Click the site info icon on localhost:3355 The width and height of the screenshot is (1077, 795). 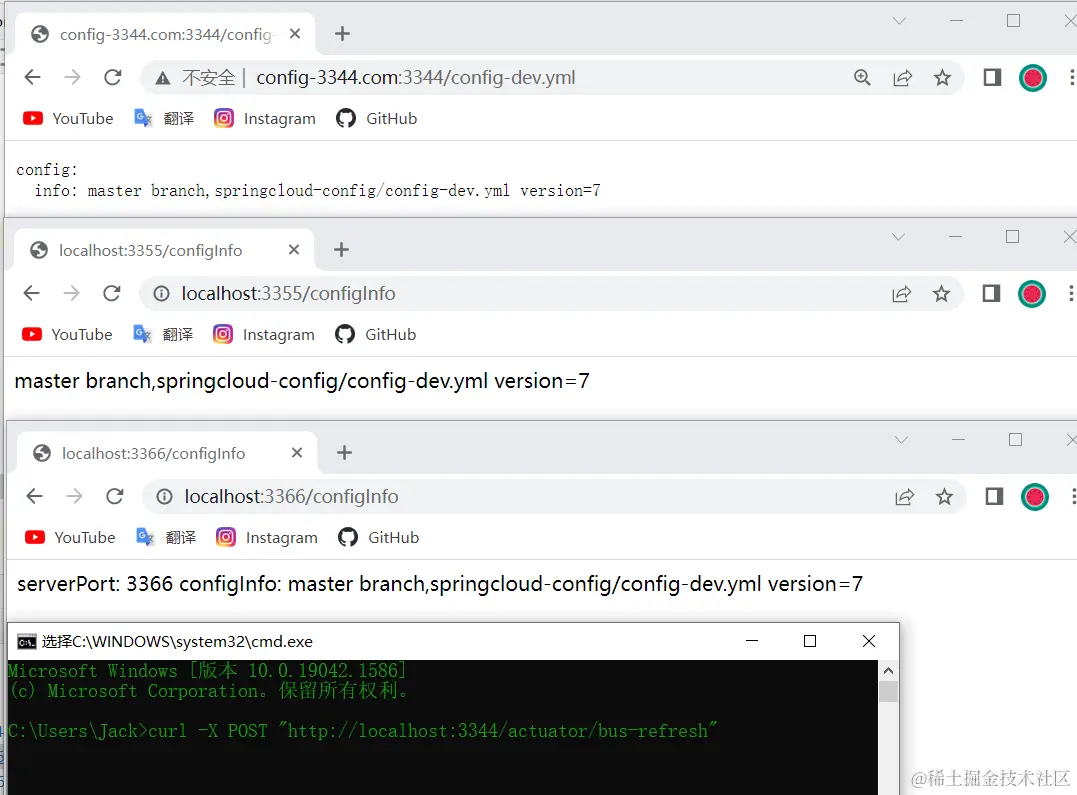pos(162,293)
